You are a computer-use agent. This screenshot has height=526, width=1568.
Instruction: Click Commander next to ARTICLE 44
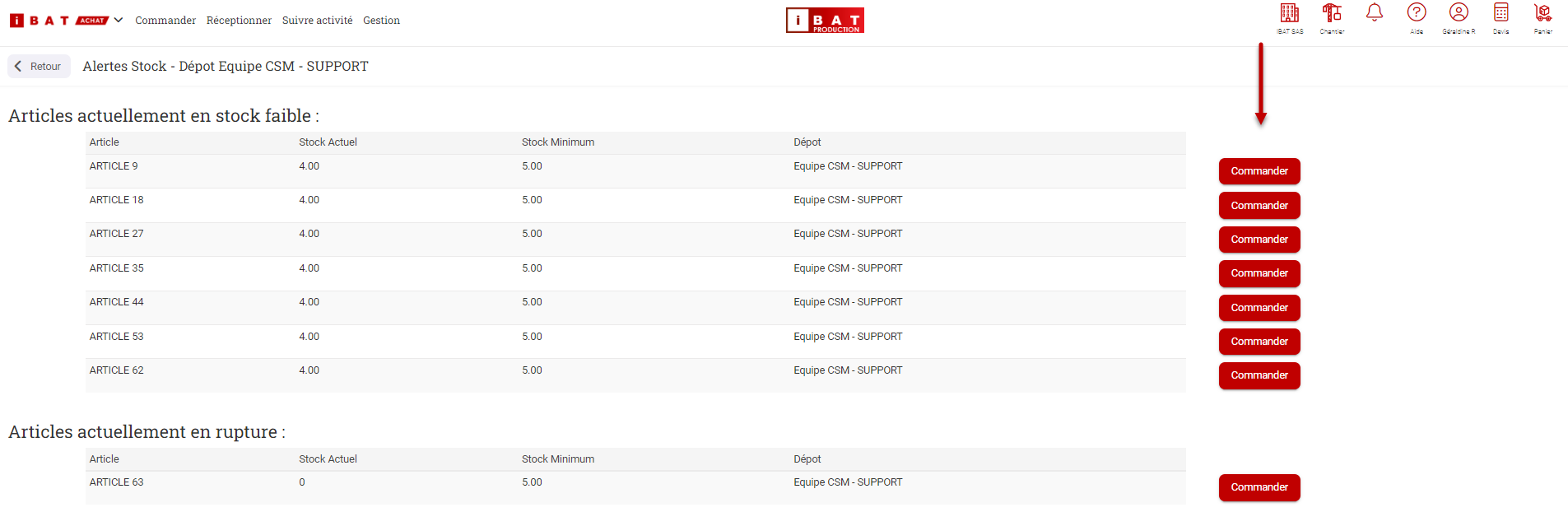click(x=1259, y=308)
